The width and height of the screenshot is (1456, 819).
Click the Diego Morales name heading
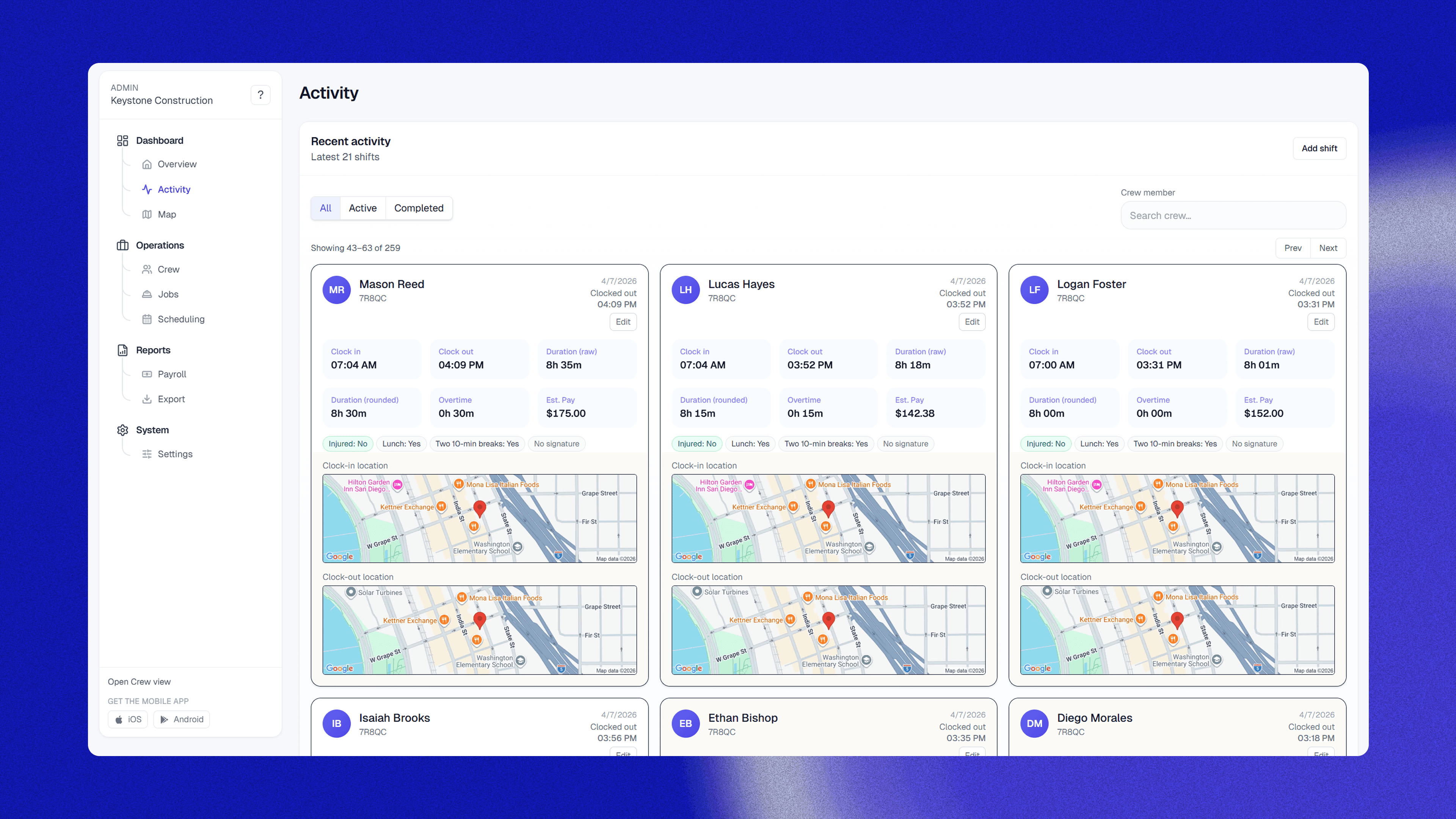tap(1095, 719)
